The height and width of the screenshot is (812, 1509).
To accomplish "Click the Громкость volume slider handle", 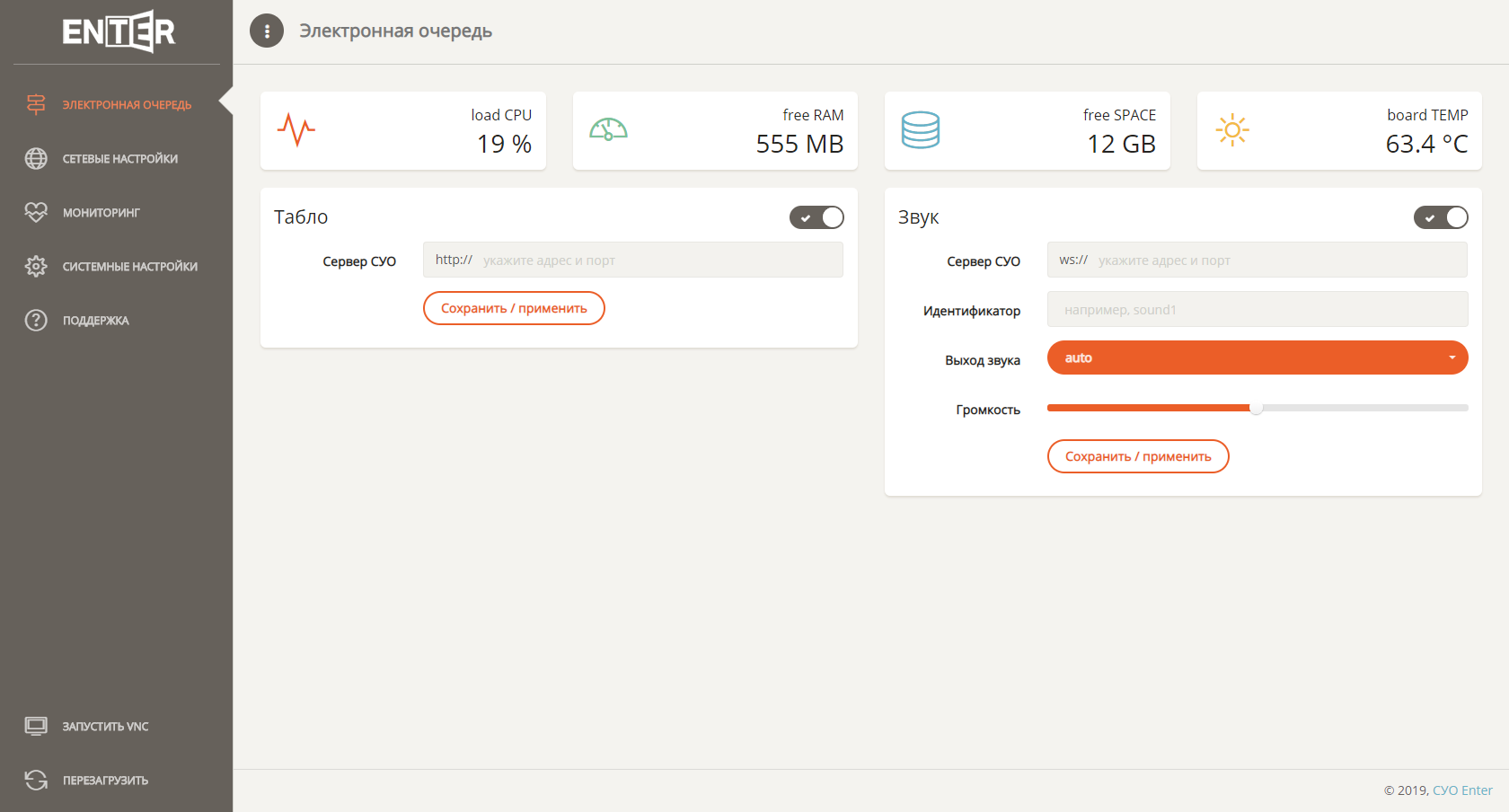I will tap(1256, 408).
